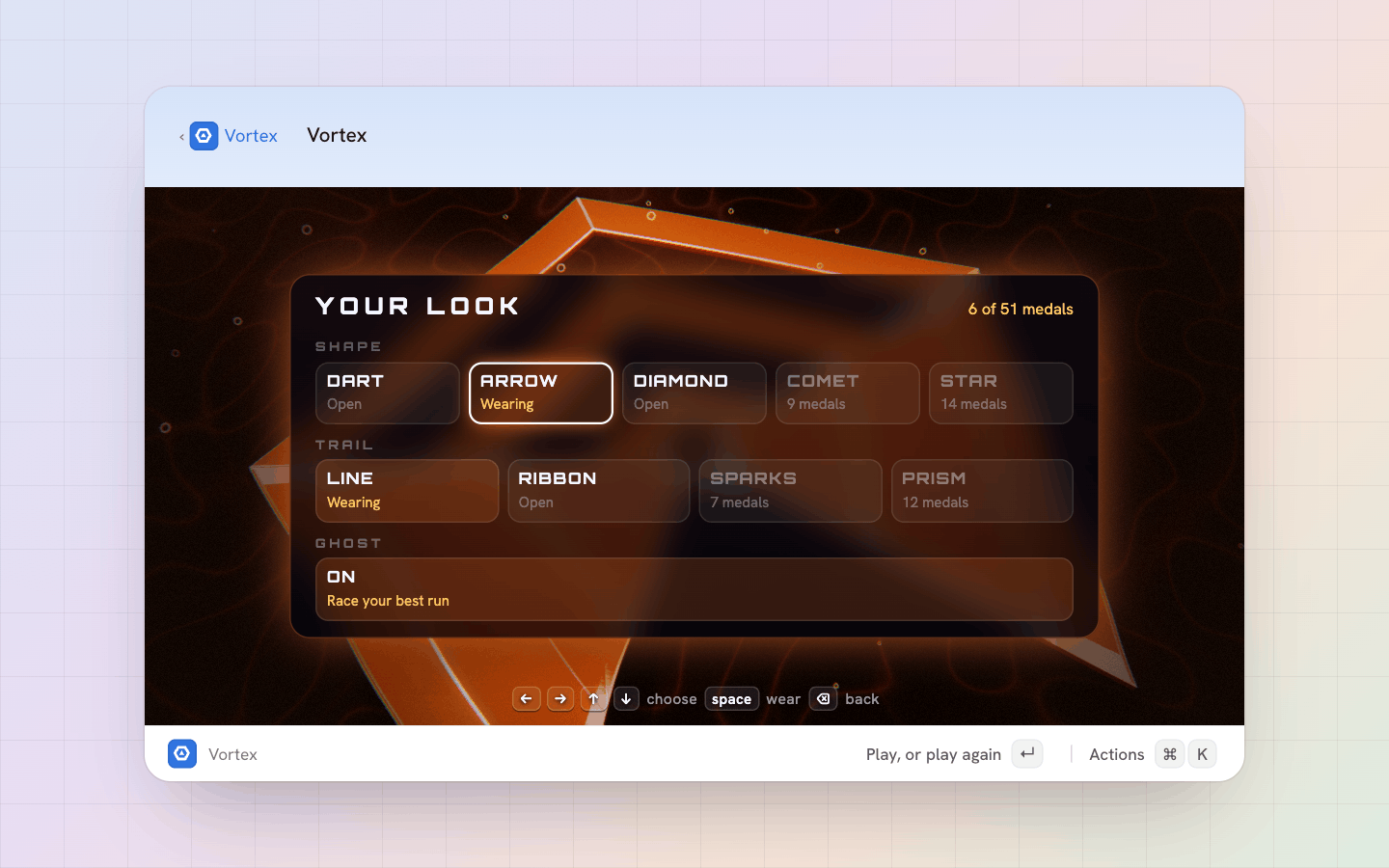Image resolution: width=1389 pixels, height=868 pixels.
Task: Click the up arrow key hint
Action: coord(593,698)
